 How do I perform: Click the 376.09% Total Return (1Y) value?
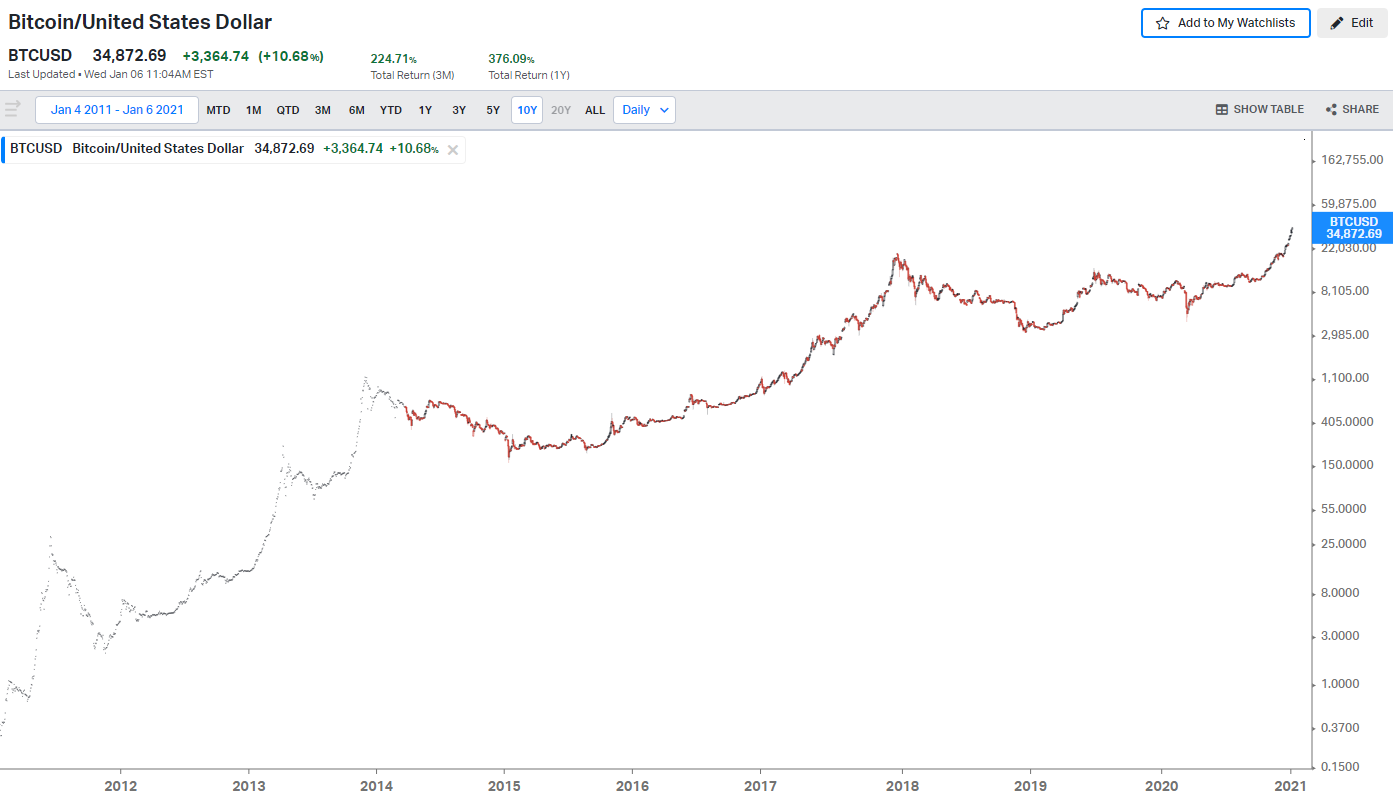pos(511,59)
